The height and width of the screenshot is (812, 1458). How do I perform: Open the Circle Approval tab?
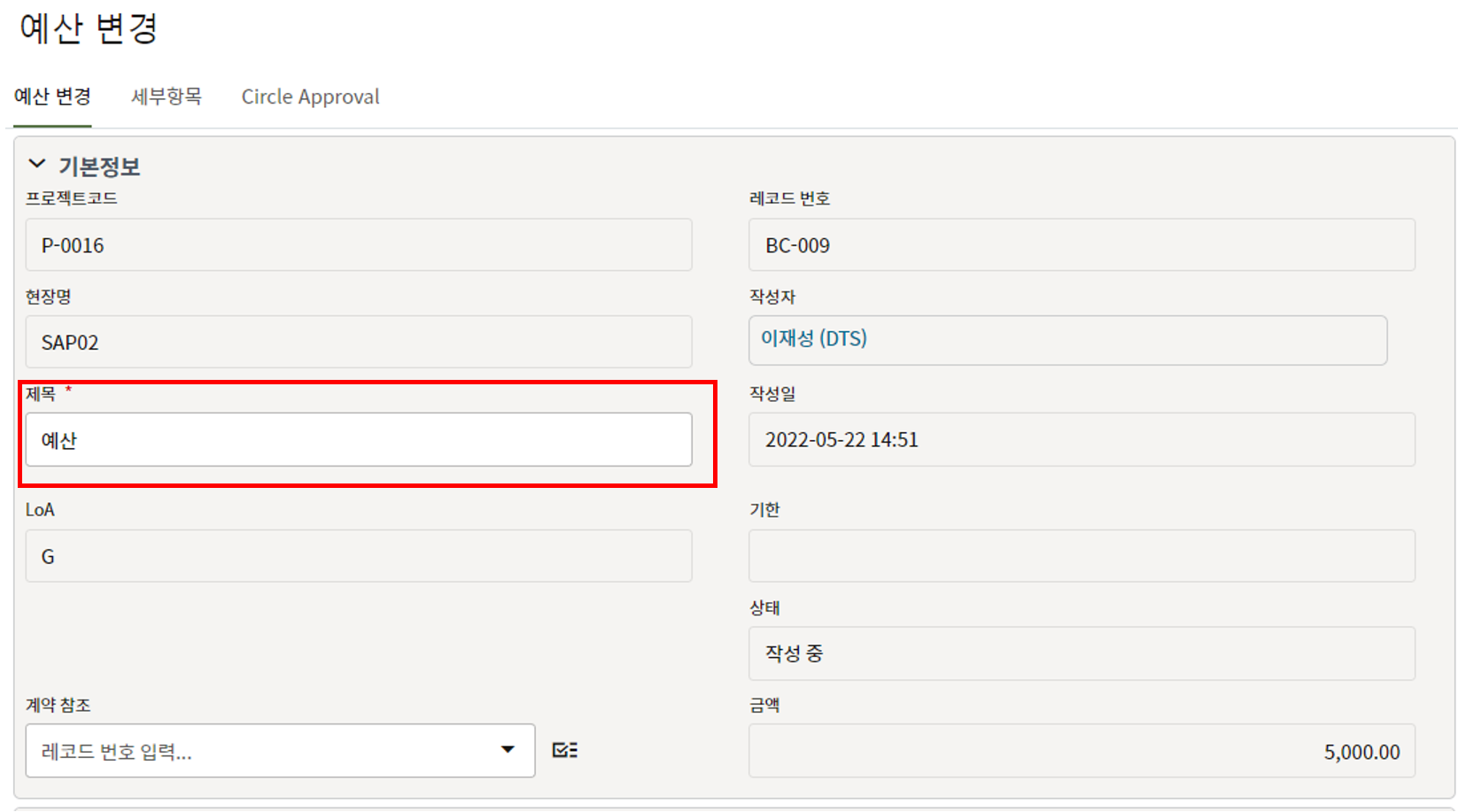click(310, 97)
